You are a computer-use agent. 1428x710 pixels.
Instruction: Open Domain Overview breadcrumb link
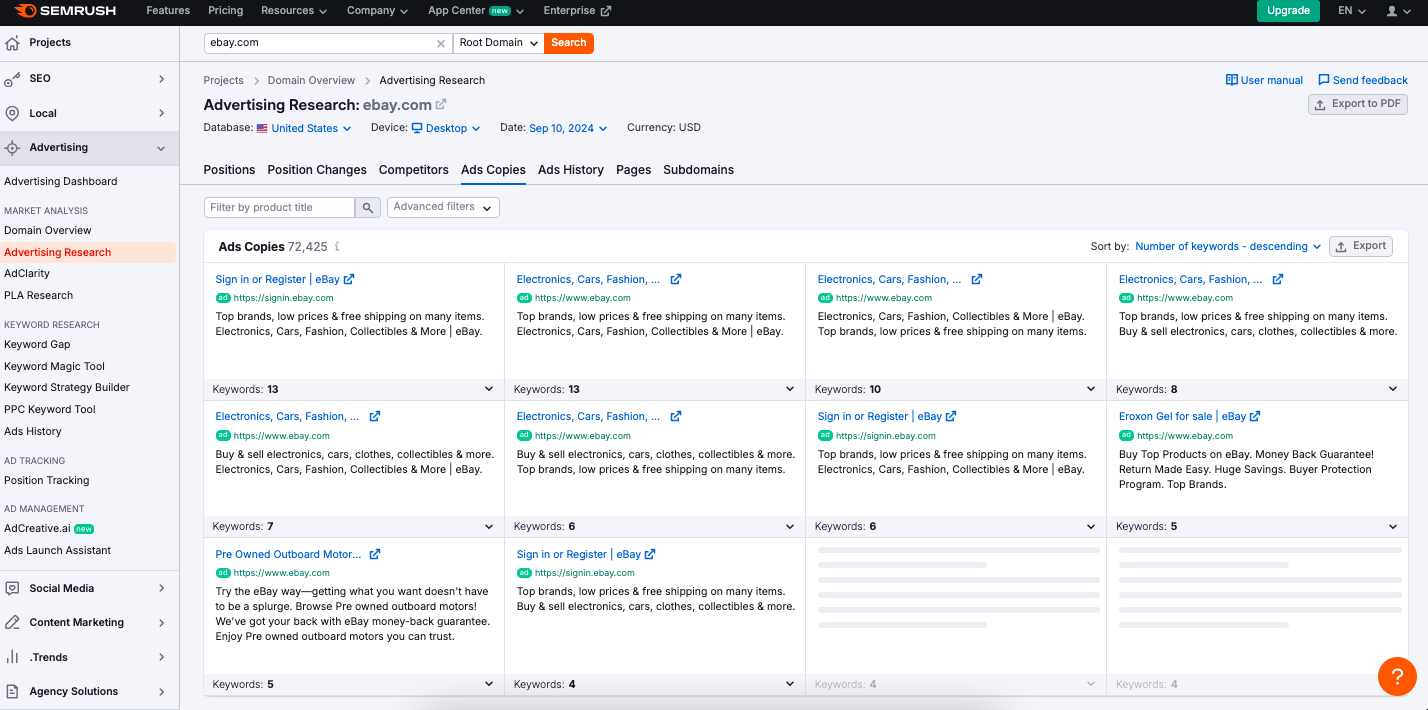click(x=311, y=80)
